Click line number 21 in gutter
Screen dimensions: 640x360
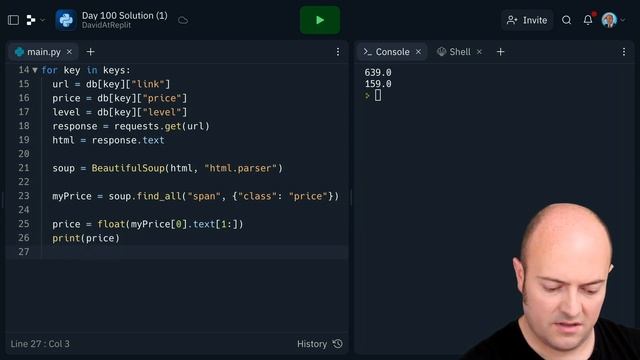tap(24, 168)
